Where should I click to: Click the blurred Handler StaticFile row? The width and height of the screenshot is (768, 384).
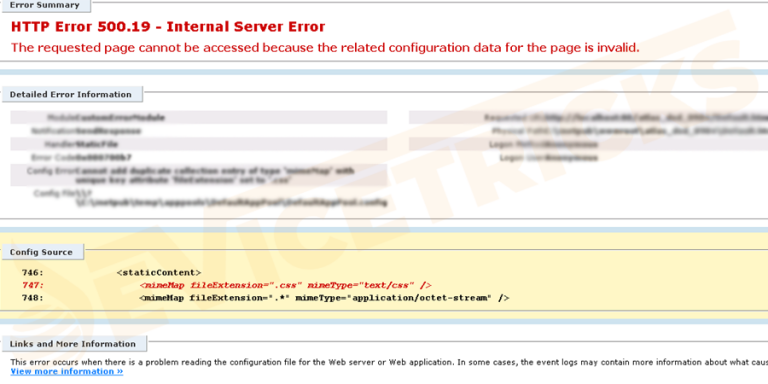coord(199,144)
